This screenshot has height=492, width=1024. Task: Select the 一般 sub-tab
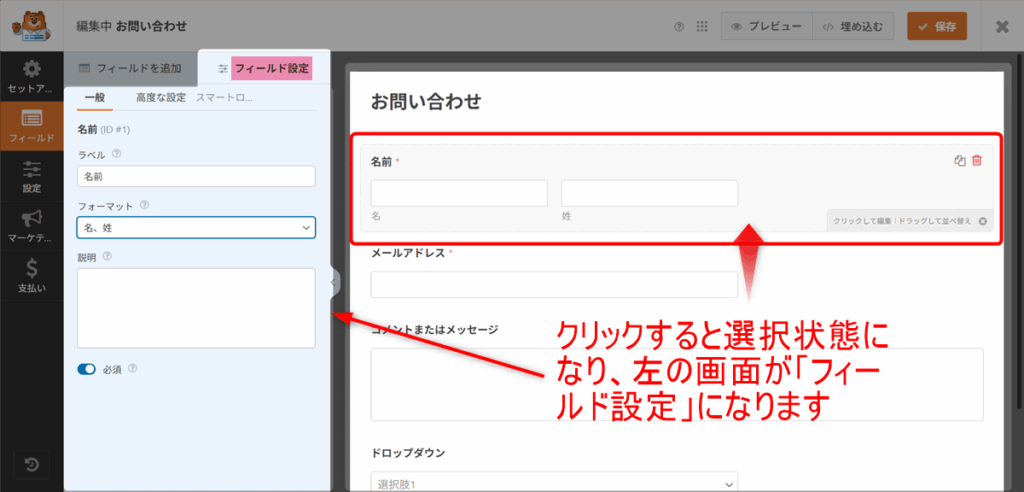[95, 98]
